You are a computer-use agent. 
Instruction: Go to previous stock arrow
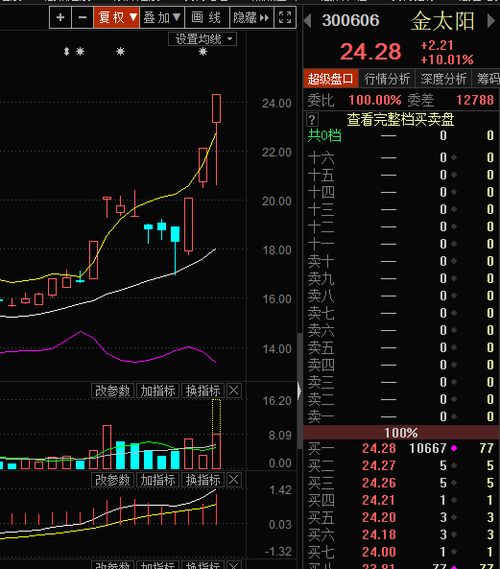coord(308,21)
